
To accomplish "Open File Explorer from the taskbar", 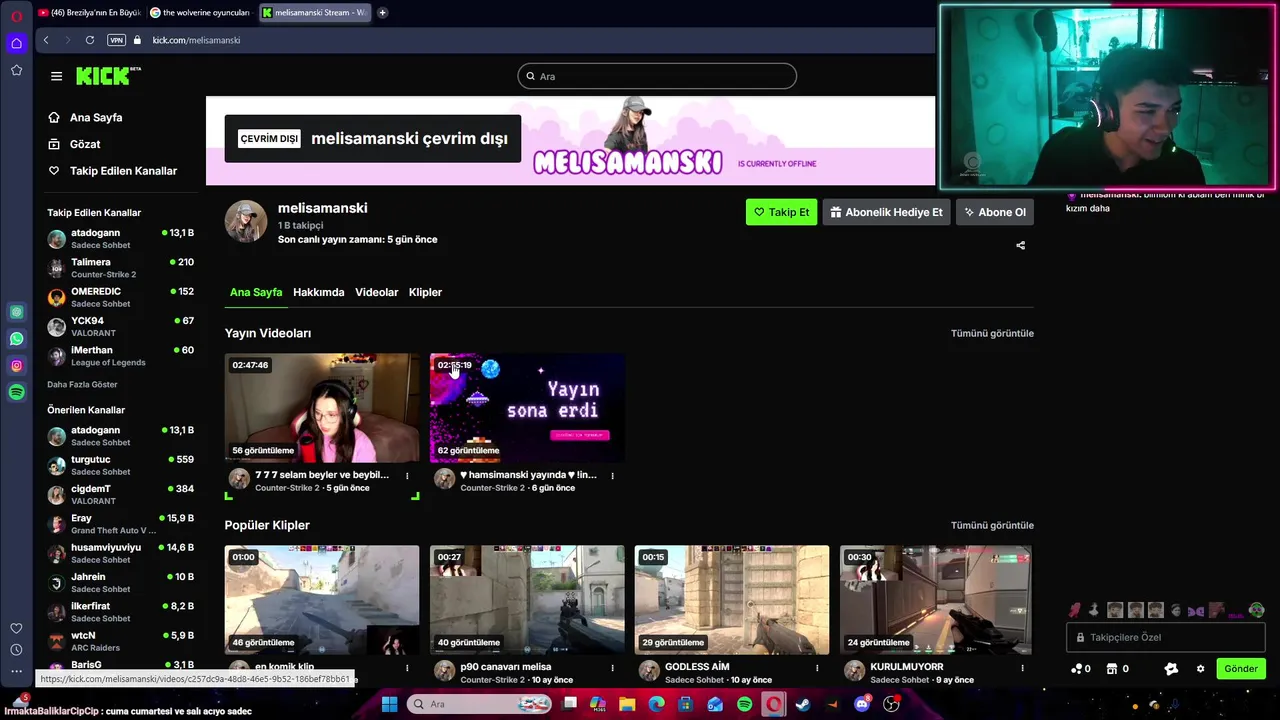I will click(x=627, y=704).
